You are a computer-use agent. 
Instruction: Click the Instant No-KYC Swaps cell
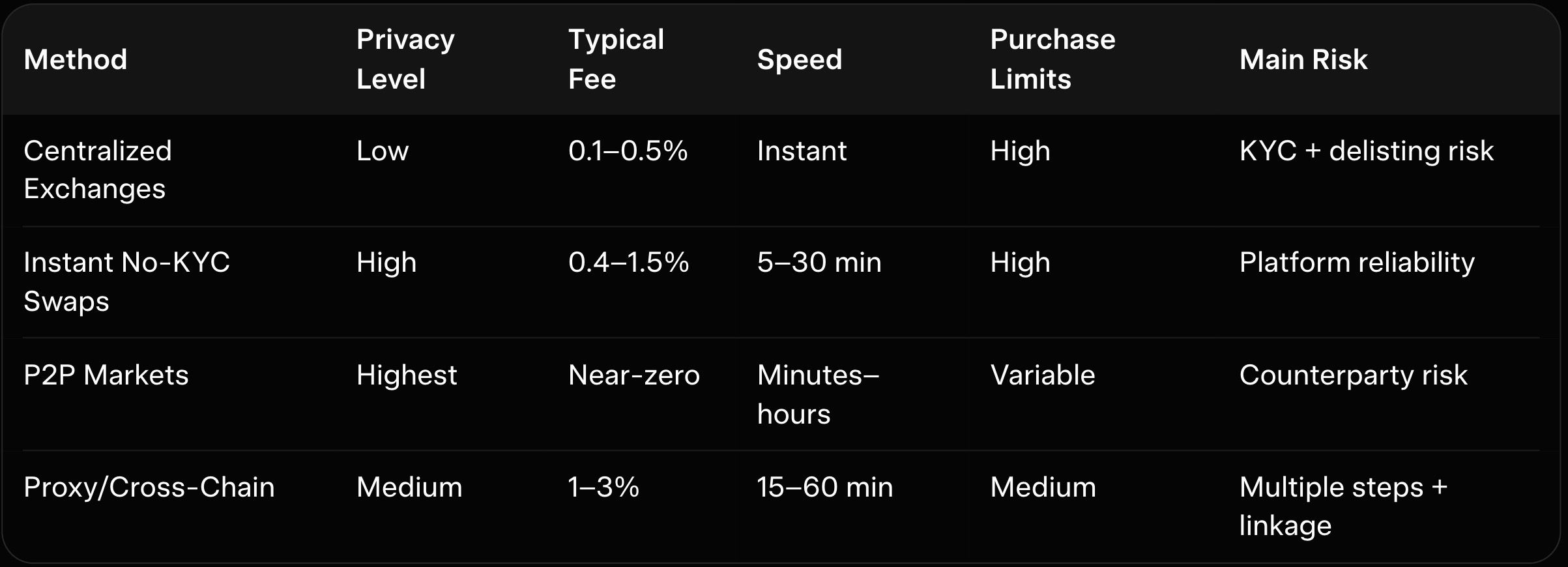(x=126, y=282)
